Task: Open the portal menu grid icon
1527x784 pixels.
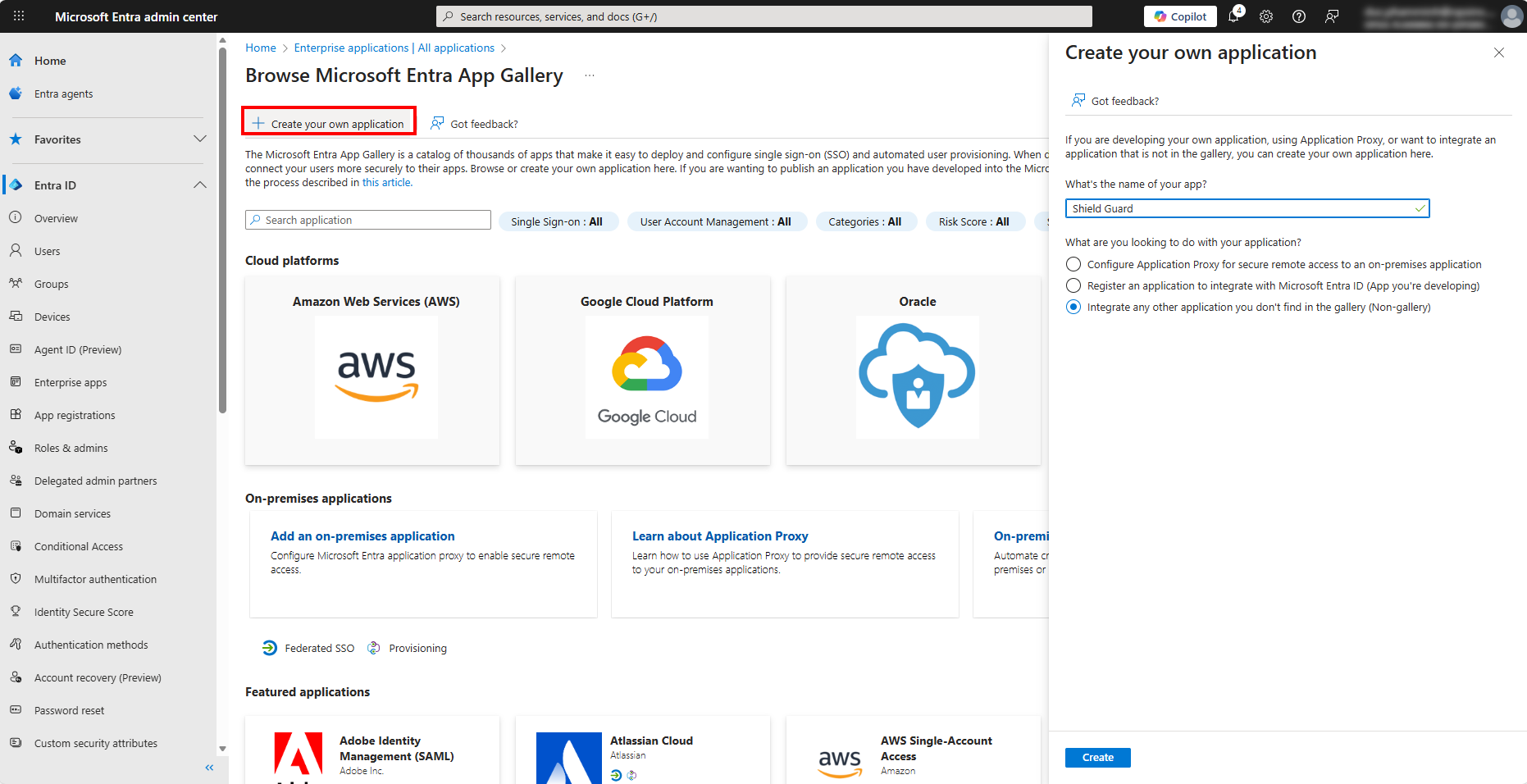Action: click(19, 16)
